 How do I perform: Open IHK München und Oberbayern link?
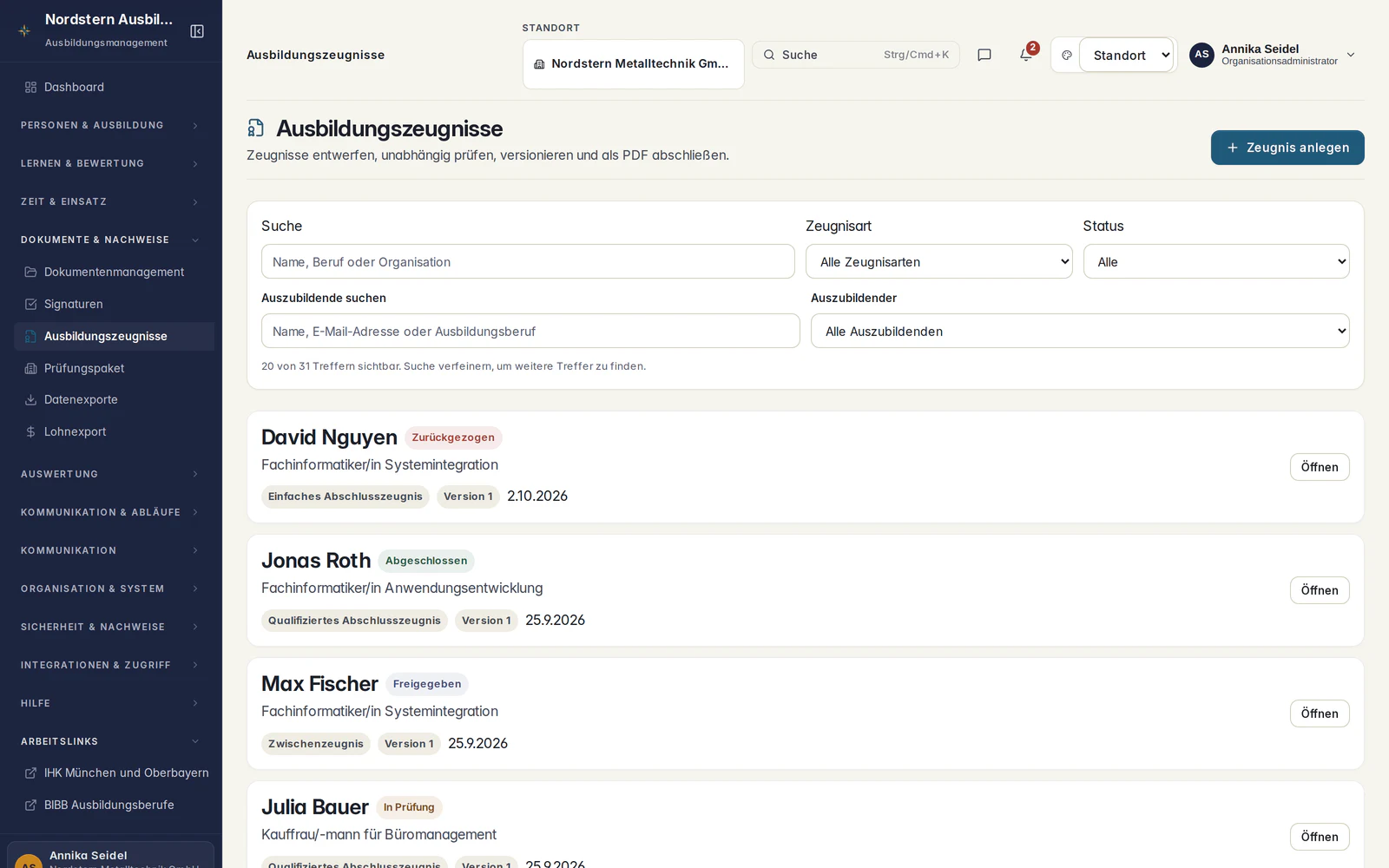(114, 773)
